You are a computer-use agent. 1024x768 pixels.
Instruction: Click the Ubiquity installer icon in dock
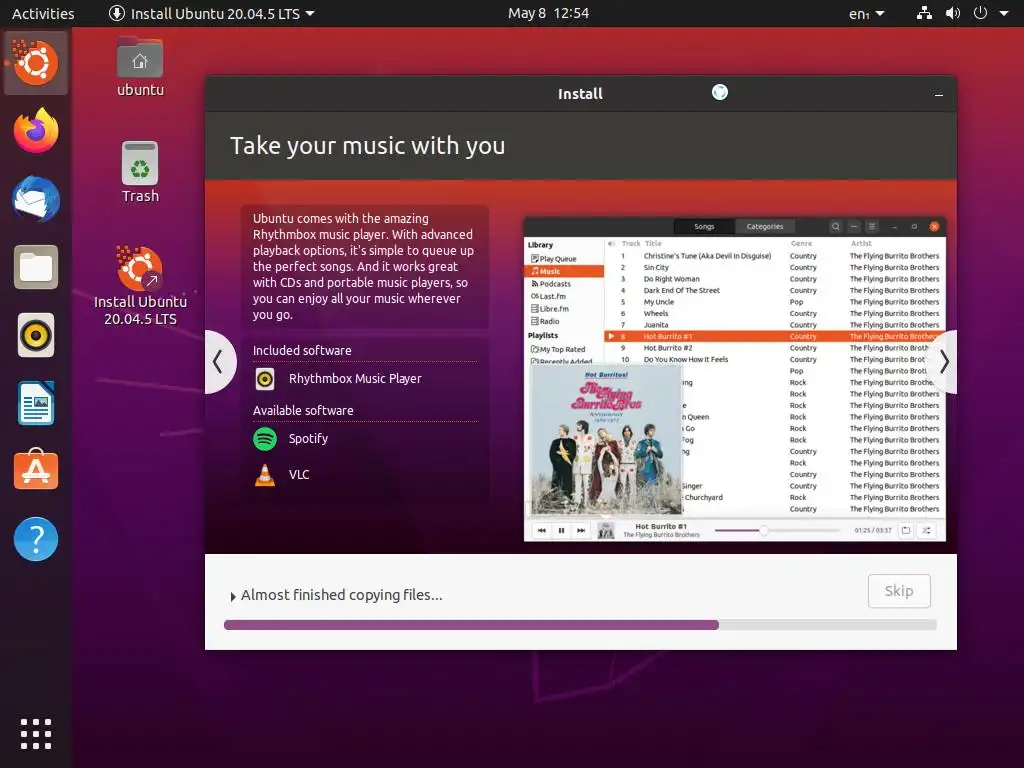point(36,63)
